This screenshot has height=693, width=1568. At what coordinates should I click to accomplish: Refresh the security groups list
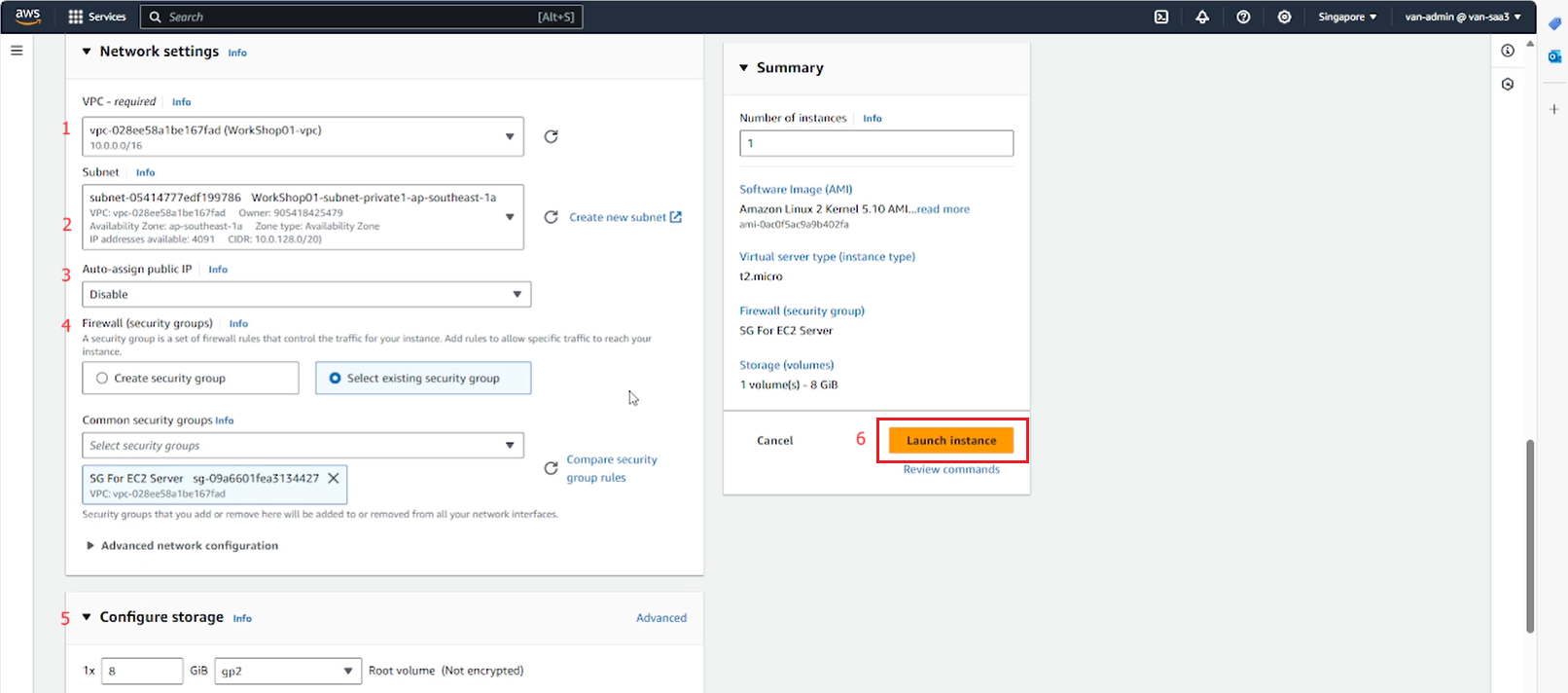point(551,468)
